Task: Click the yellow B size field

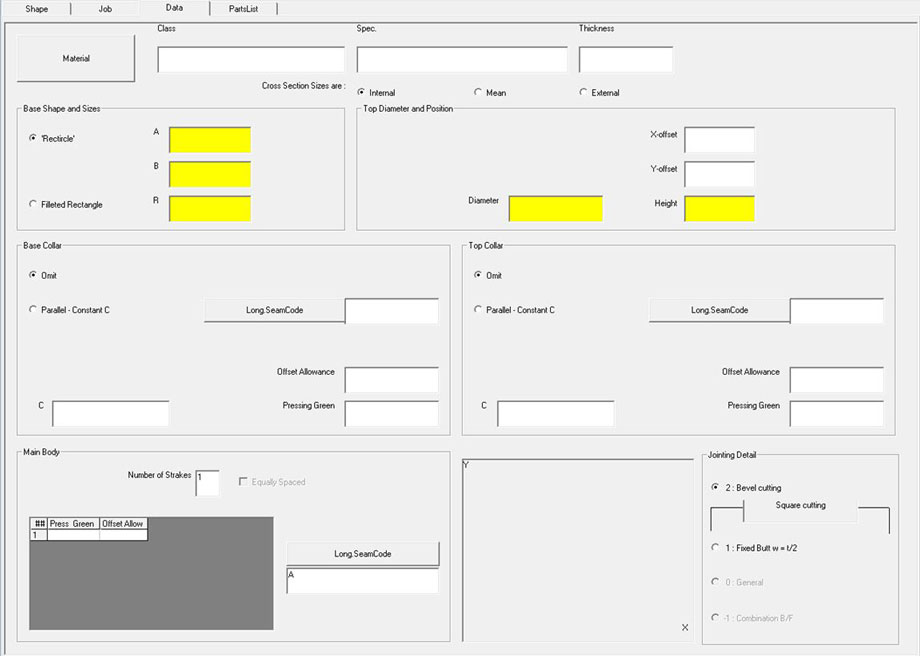Action: pos(210,174)
